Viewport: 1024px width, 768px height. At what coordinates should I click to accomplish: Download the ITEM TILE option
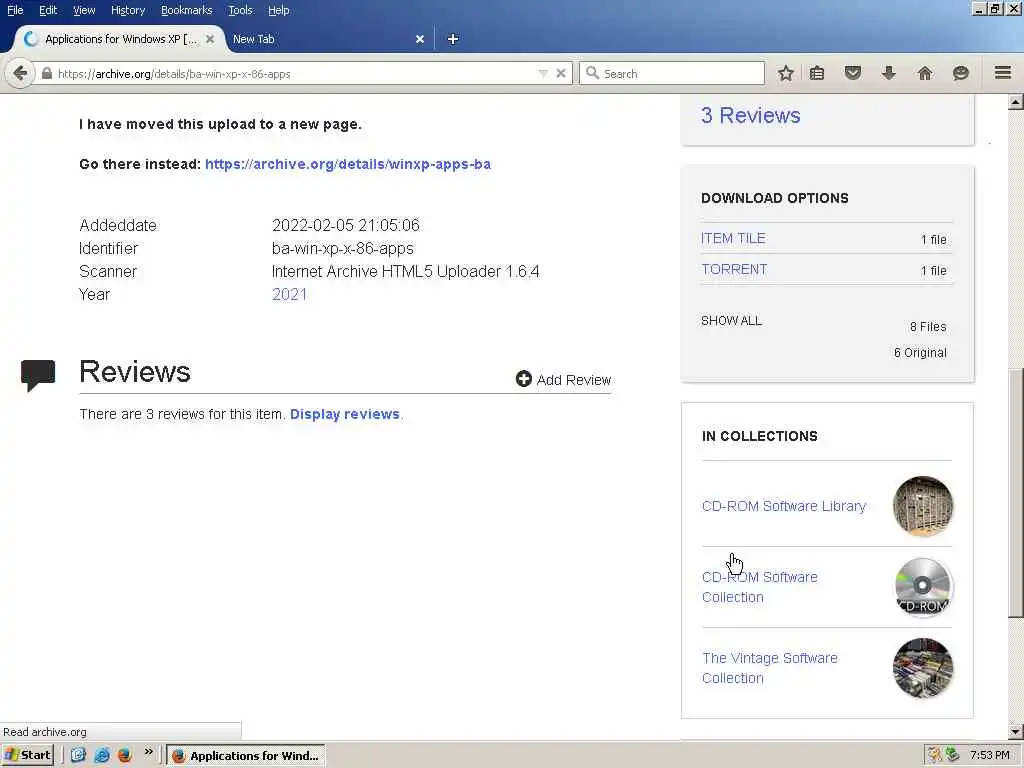coord(733,238)
